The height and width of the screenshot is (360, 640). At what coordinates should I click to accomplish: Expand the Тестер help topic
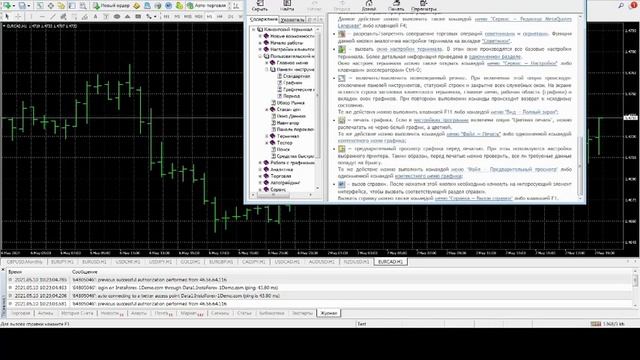point(267,142)
